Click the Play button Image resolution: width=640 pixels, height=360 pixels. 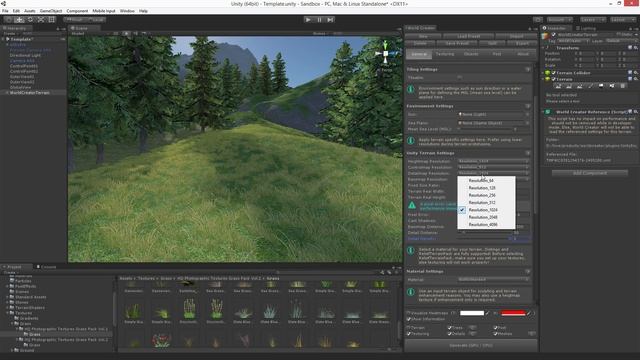click(308, 19)
